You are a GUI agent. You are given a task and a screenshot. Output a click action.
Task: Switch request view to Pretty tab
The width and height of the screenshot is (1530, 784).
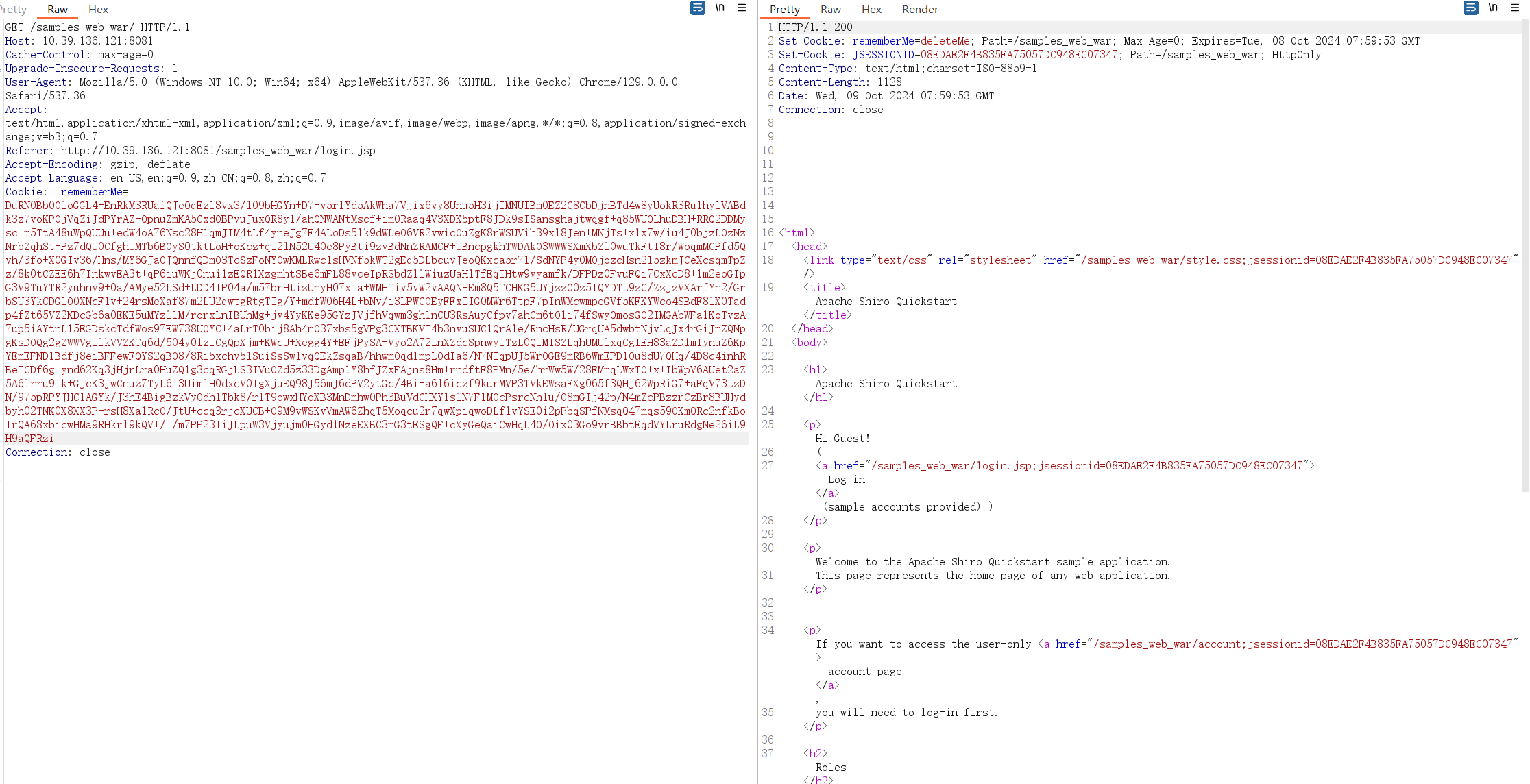pos(14,9)
